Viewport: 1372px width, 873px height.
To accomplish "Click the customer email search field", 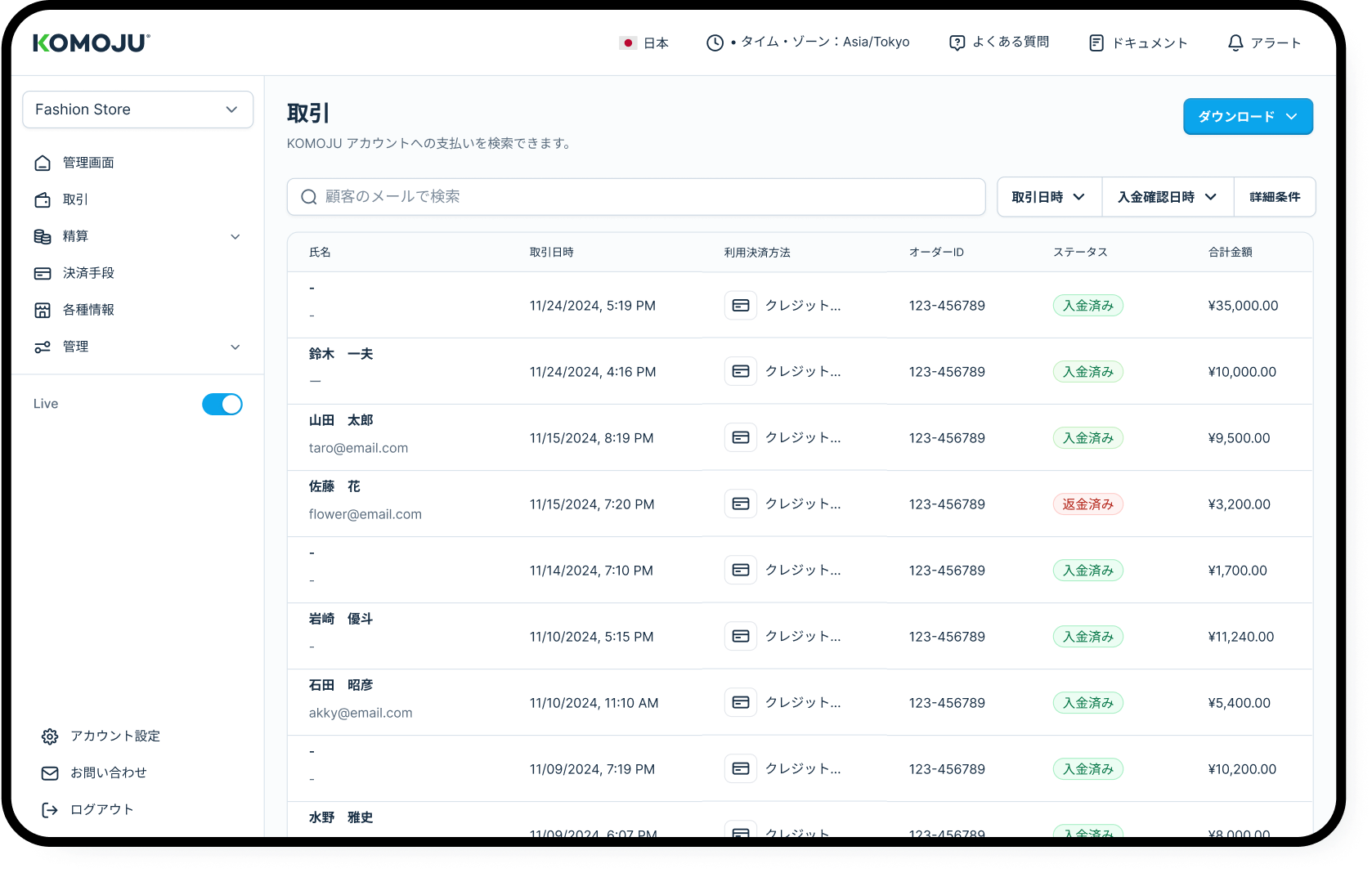I will 636,197.
